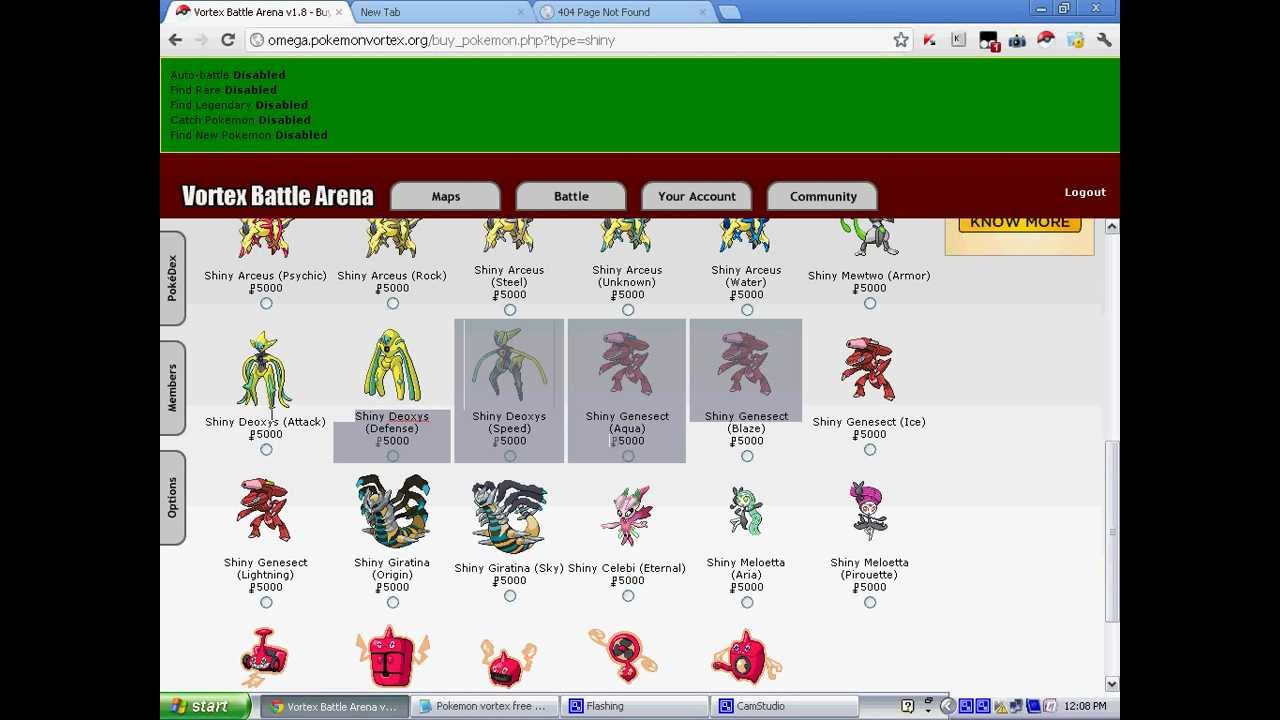Click Shiny Meloetta (Pirouette) sprite
Viewport: 1280px width, 720px height.
pyautogui.click(x=869, y=511)
